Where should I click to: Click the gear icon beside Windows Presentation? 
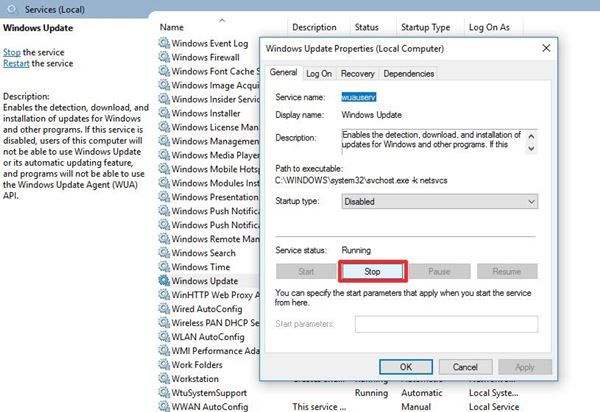click(164, 197)
